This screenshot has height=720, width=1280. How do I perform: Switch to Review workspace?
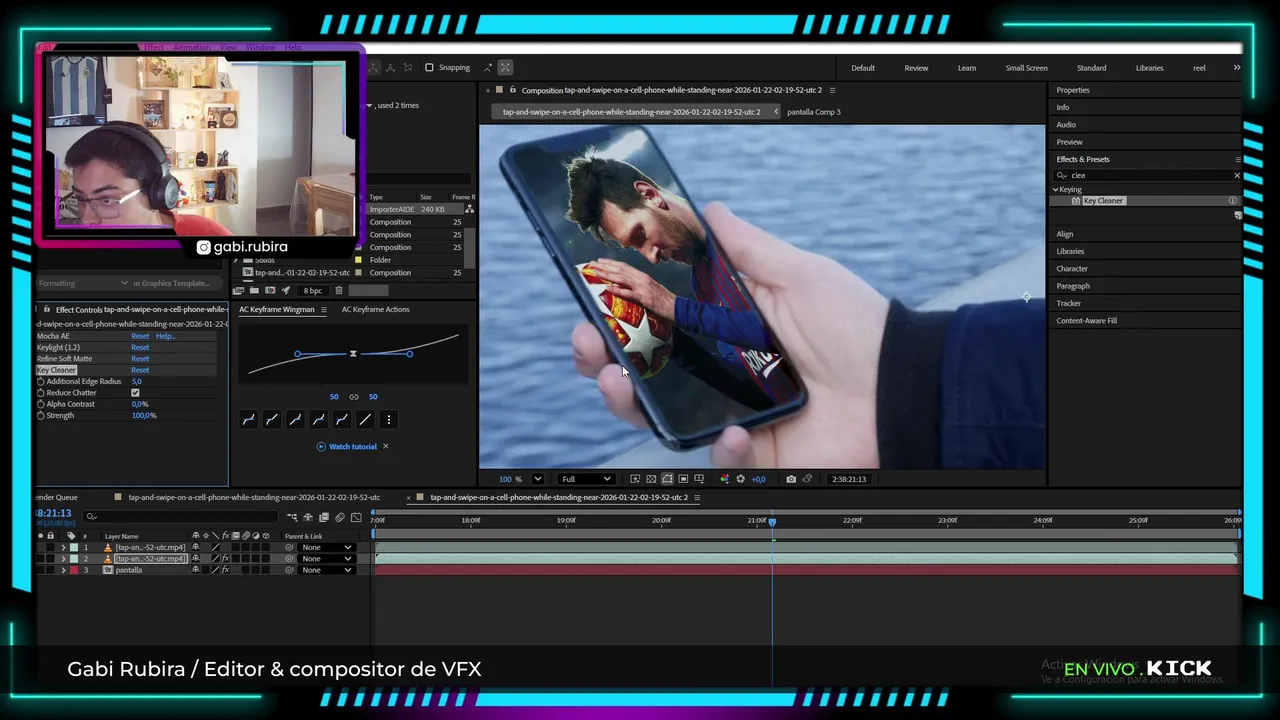pyautogui.click(x=916, y=68)
